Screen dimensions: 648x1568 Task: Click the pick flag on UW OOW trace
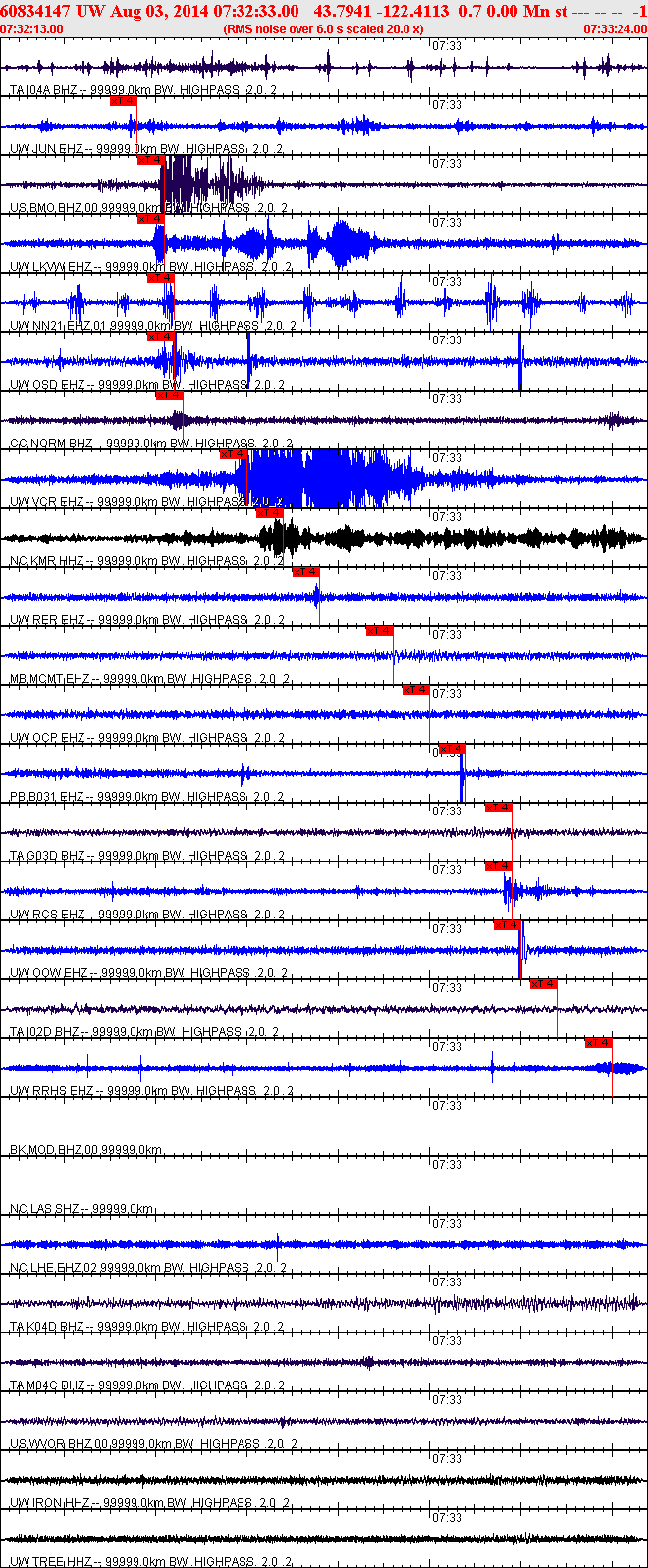[x=507, y=925]
